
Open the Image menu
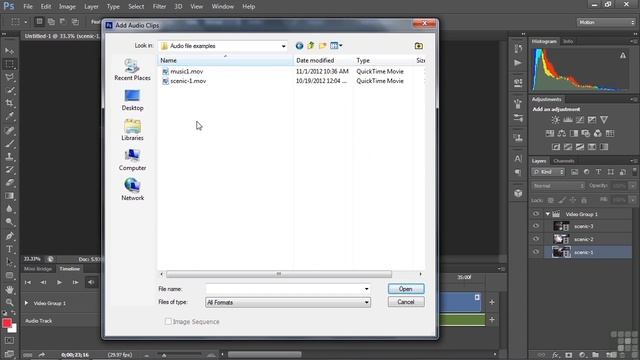tap(67, 7)
